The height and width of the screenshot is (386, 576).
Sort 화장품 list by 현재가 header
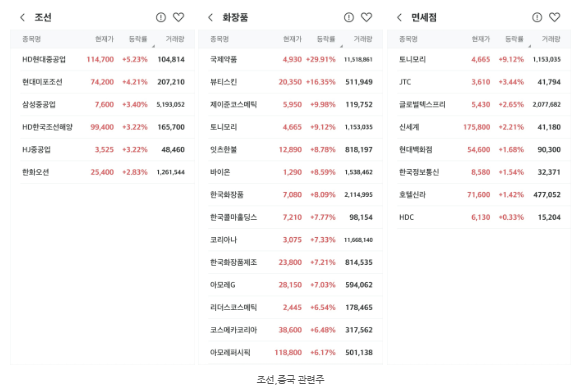pos(292,39)
